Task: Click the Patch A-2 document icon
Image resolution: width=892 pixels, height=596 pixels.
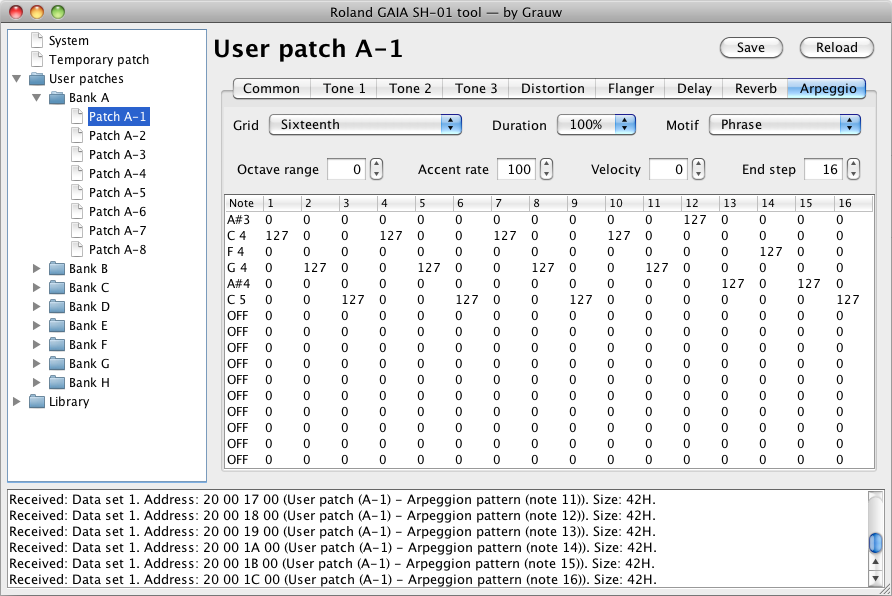Action: tap(77, 135)
